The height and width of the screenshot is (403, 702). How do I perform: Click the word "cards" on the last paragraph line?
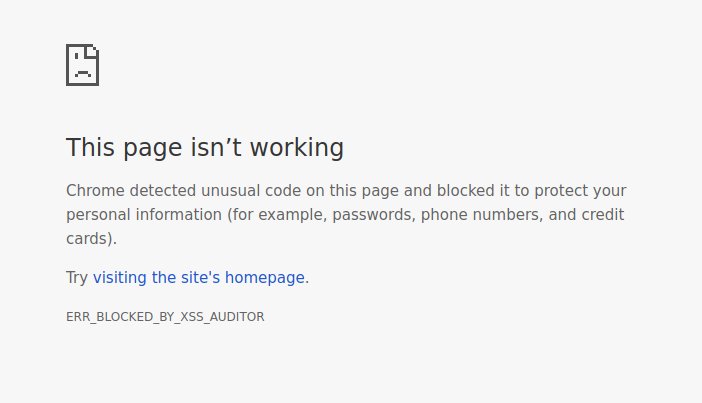[x=88, y=239]
